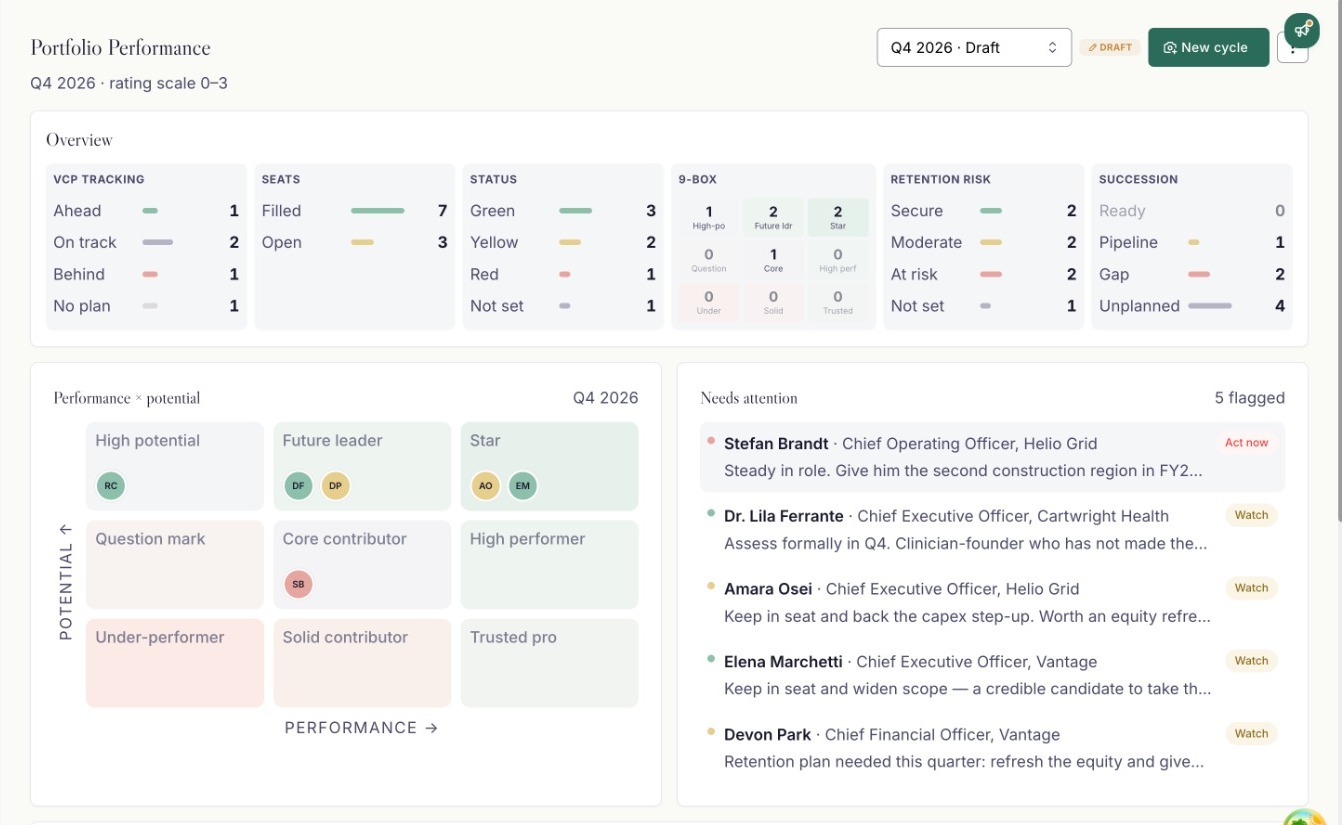Click Watch badge on Amara Osei row
Viewport: 1342px width, 825px height.
[1251, 588]
